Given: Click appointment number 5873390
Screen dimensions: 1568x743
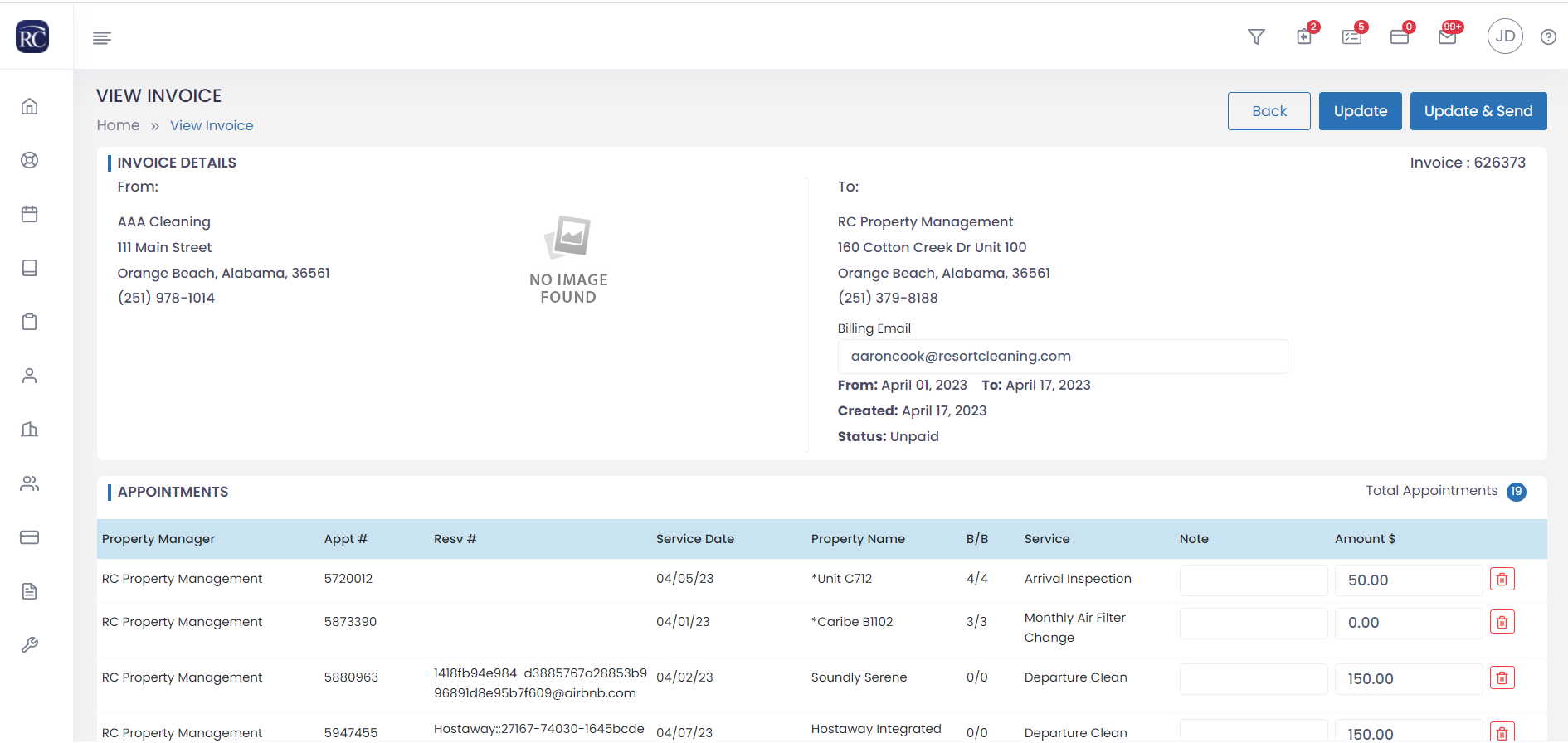Looking at the screenshot, I should [350, 622].
